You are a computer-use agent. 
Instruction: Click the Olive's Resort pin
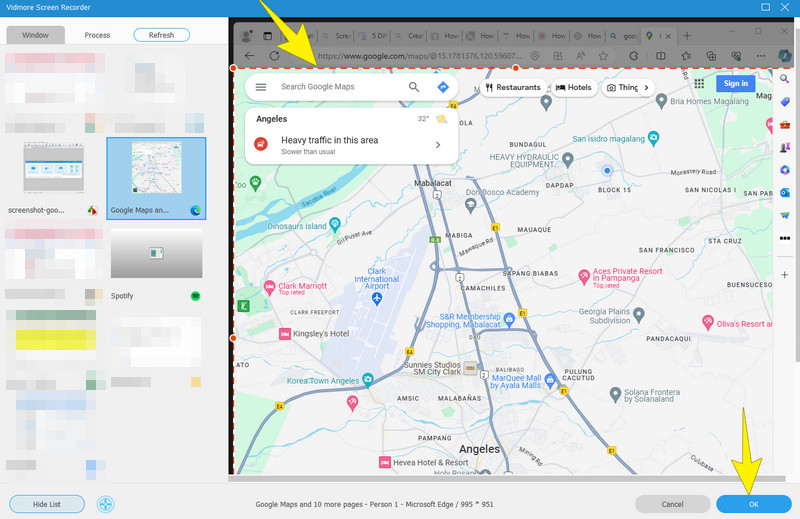click(x=707, y=322)
